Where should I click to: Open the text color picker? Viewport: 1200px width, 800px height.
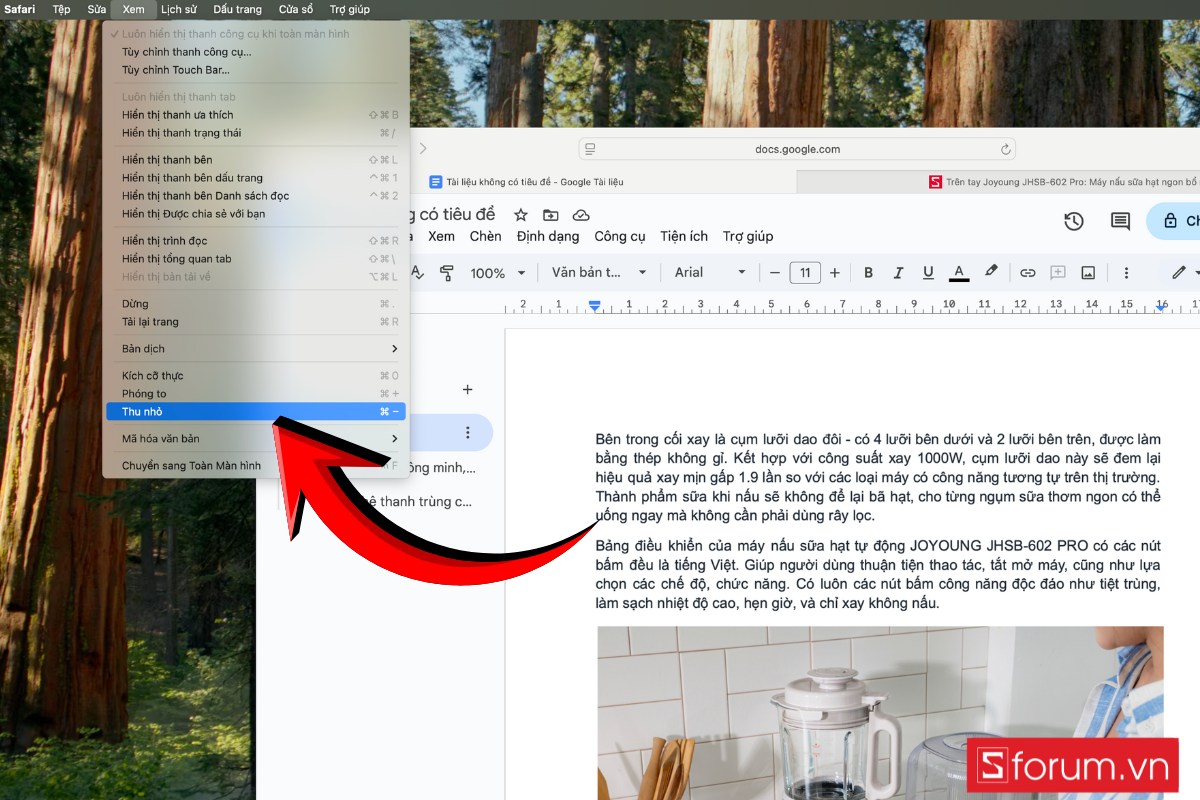[959, 272]
